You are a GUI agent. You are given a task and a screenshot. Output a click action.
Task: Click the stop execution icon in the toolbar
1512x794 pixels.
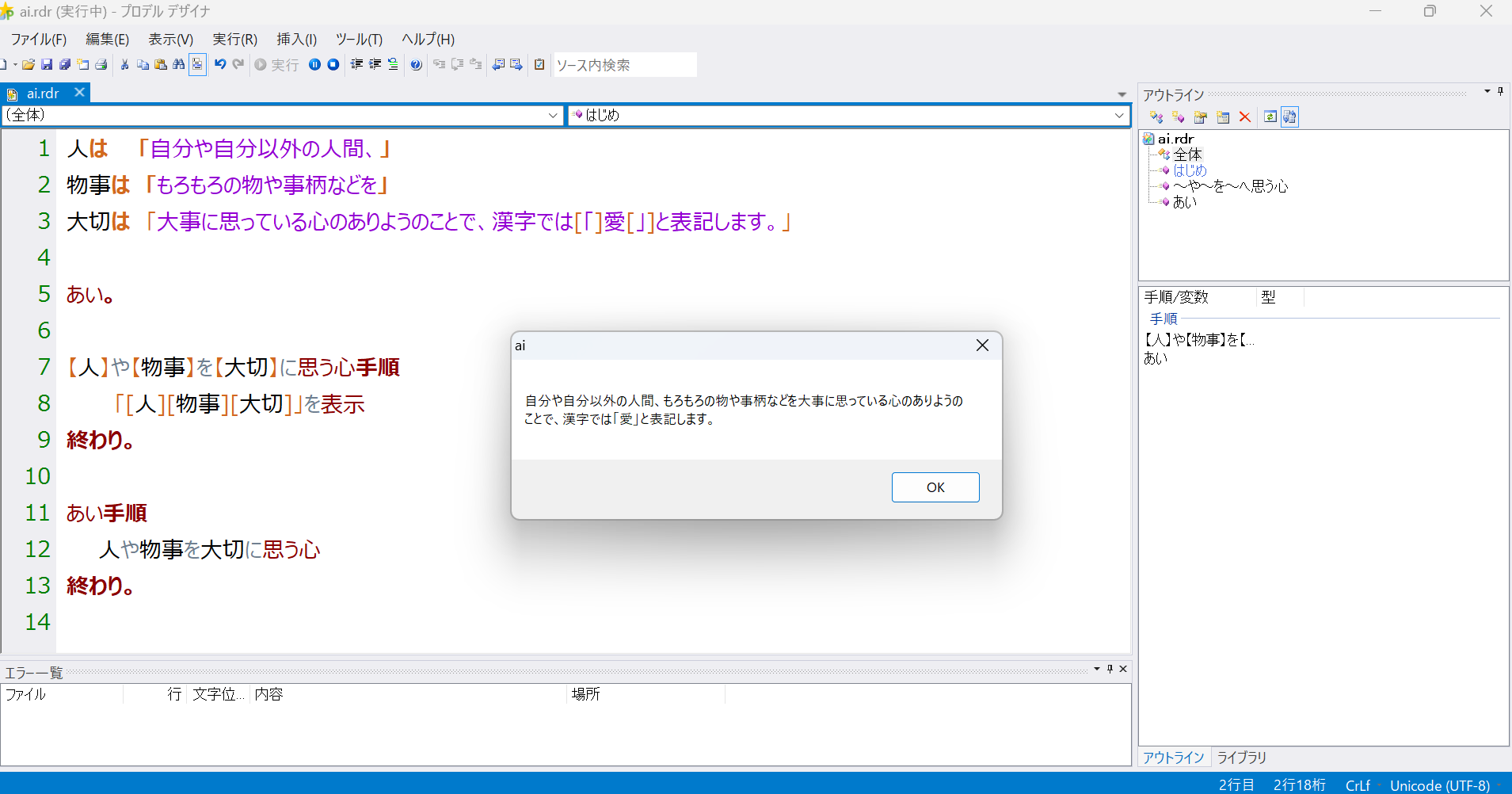click(x=333, y=64)
